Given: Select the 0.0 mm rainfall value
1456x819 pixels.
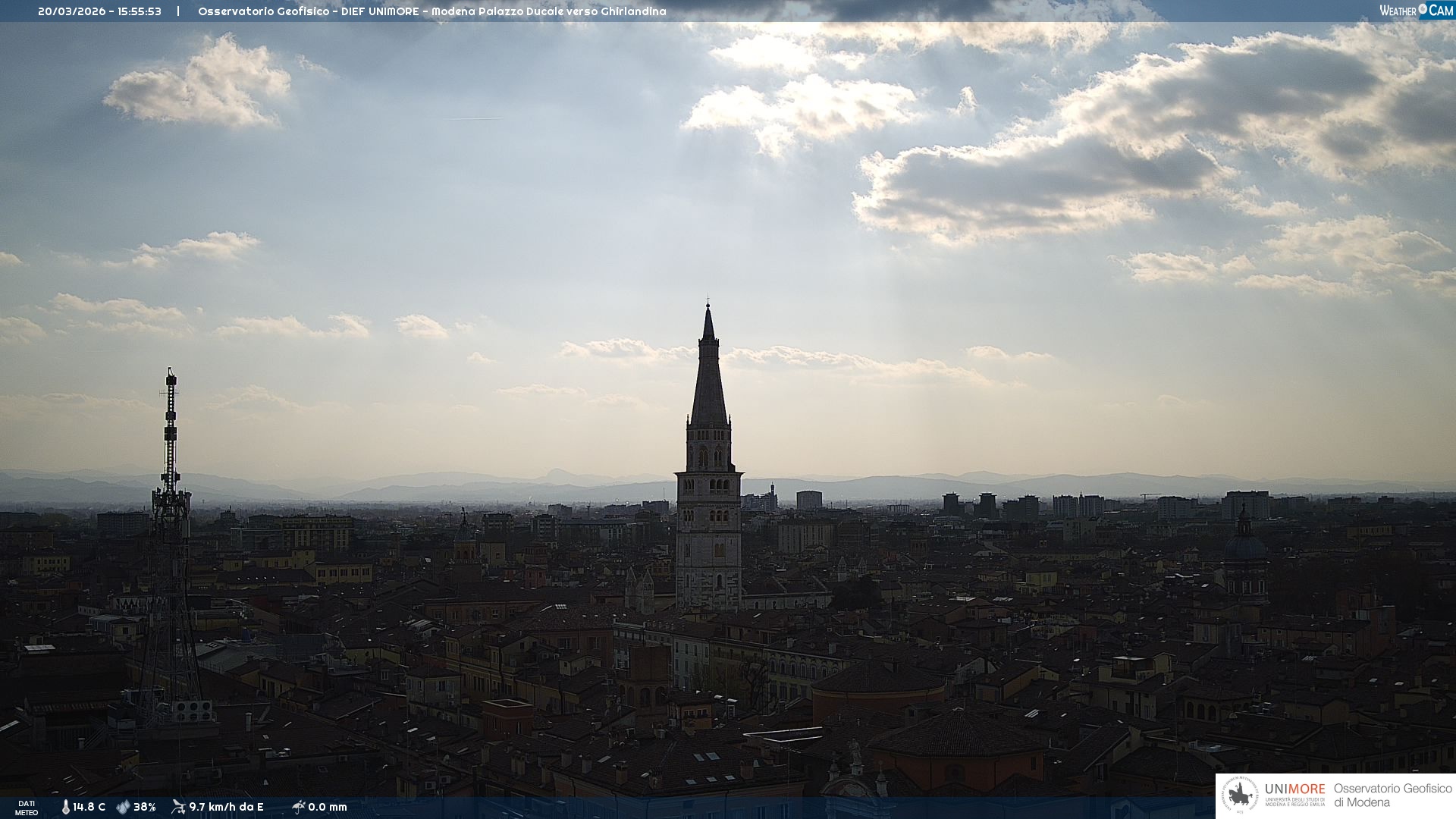Looking at the screenshot, I should [328, 807].
